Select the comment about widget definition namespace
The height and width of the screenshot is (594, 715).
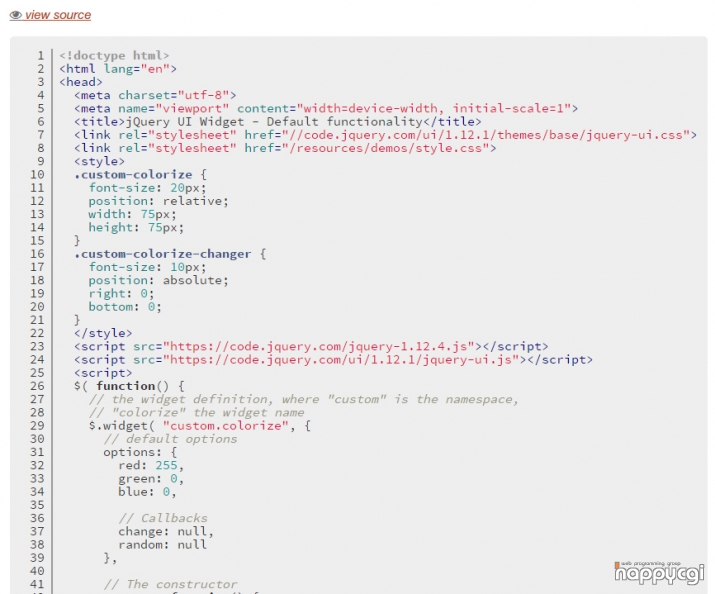pyautogui.click(x=304, y=399)
